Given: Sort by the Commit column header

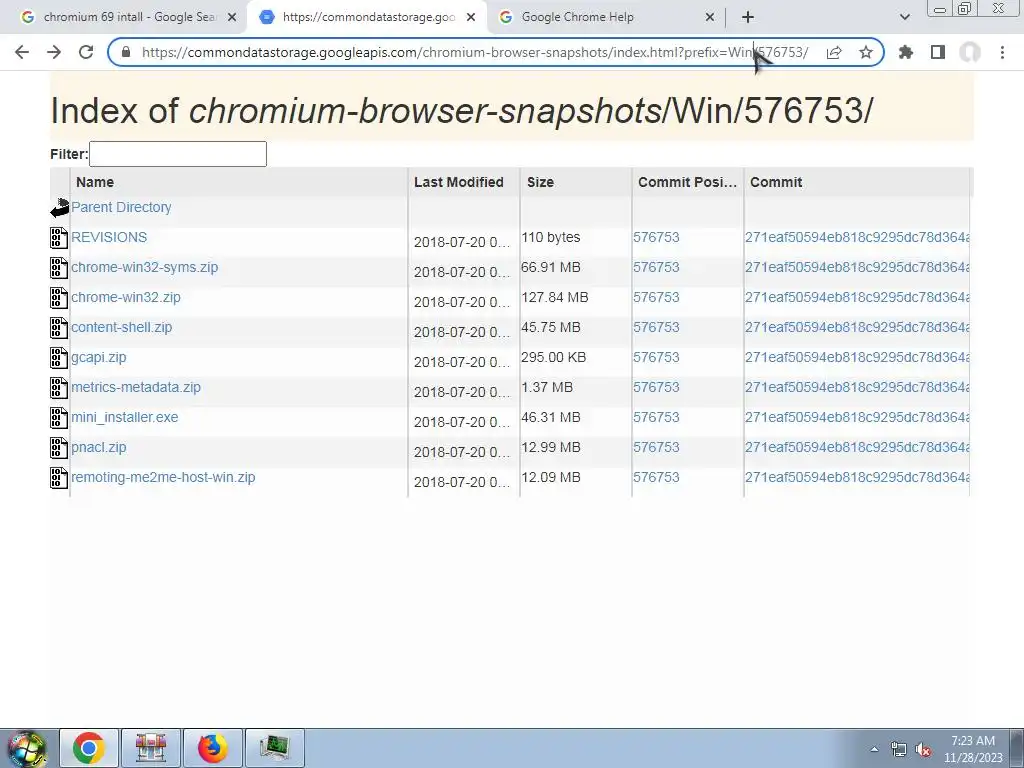Looking at the screenshot, I should pyautogui.click(x=857, y=182).
